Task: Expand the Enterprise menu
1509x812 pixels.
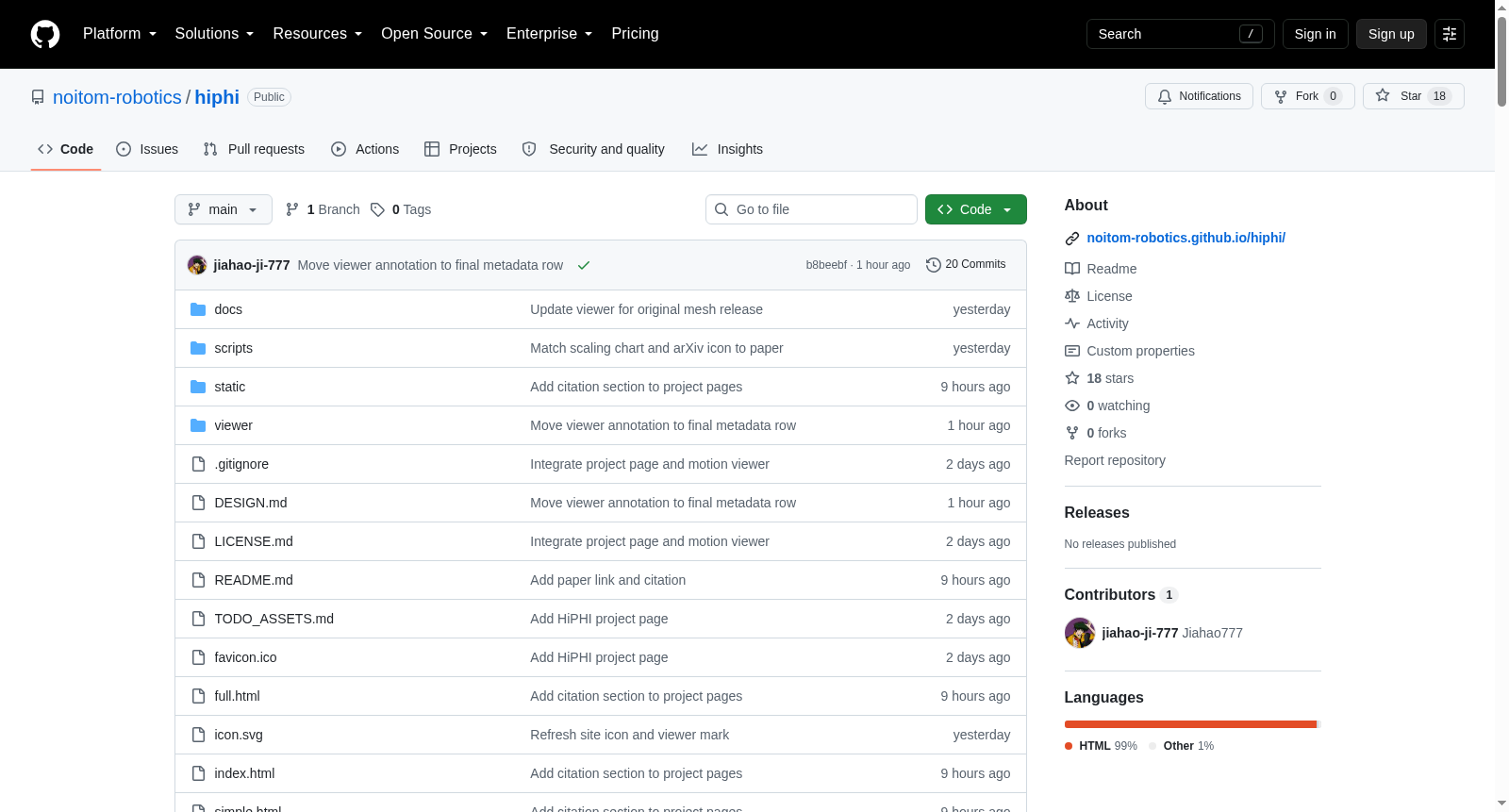Action: tap(550, 34)
